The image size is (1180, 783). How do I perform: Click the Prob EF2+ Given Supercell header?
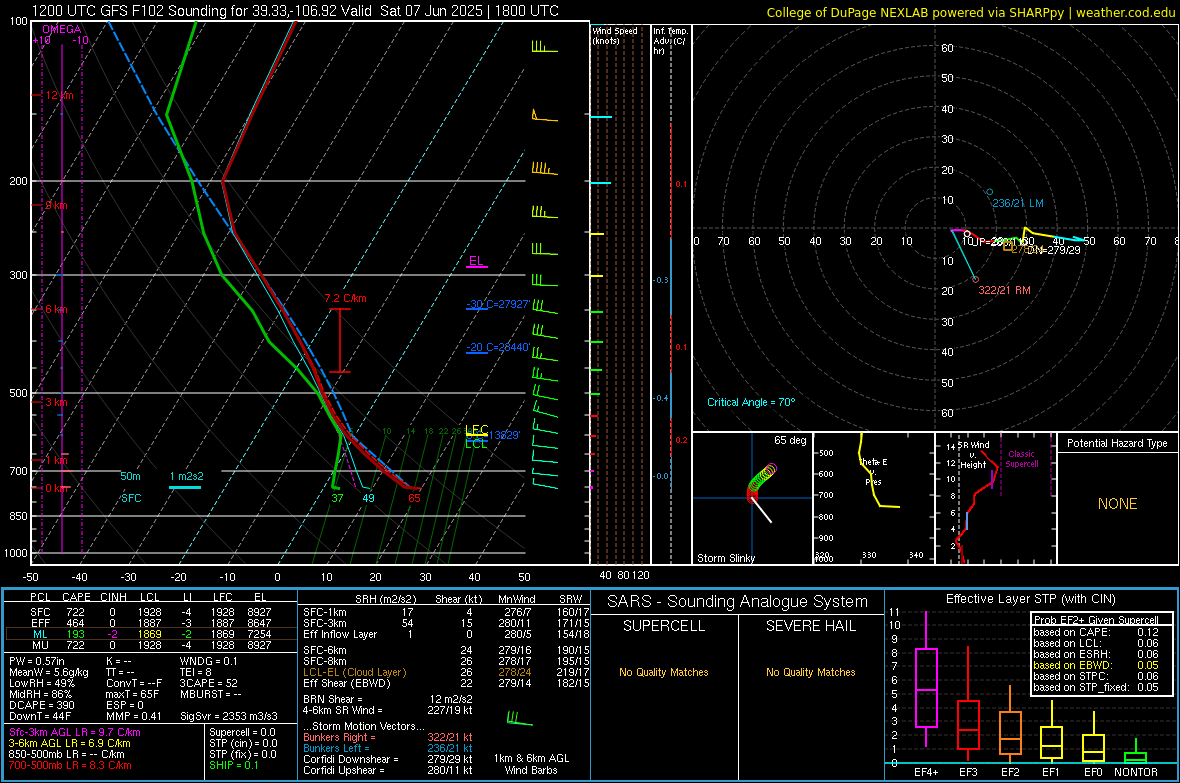[x=1096, y=620]
